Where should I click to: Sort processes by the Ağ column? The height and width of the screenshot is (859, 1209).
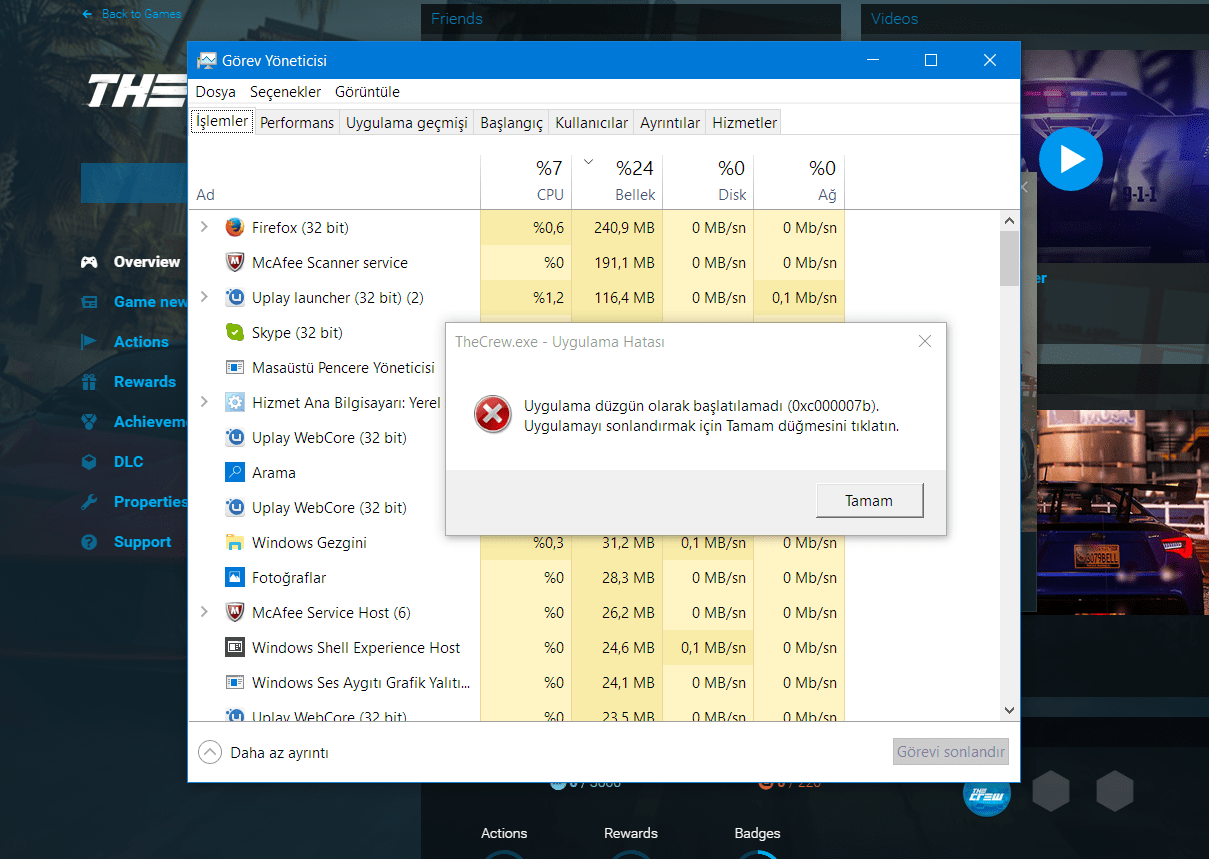coord(798,181)
